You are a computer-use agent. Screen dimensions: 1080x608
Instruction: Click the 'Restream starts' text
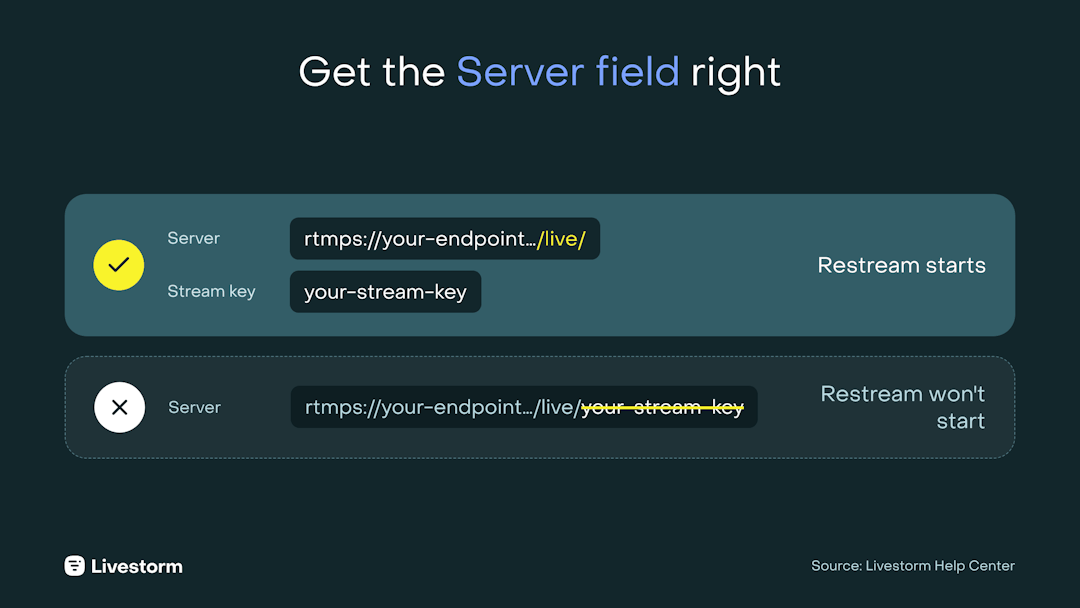point(901,265)
